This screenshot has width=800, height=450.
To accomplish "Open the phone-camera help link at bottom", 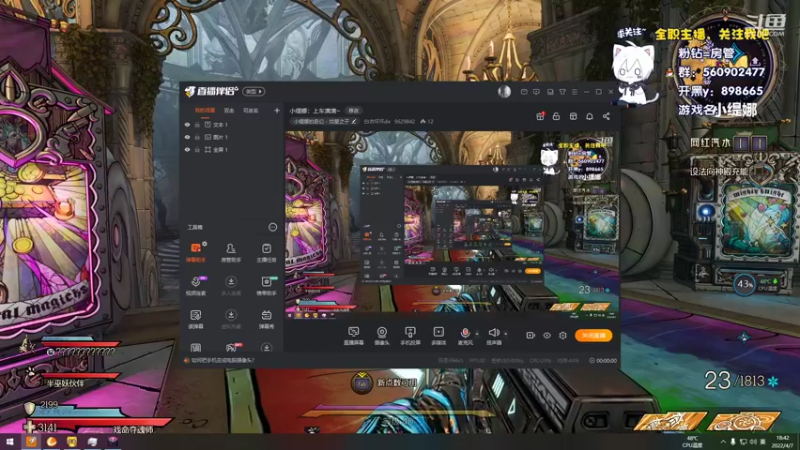I will point(219,360).
